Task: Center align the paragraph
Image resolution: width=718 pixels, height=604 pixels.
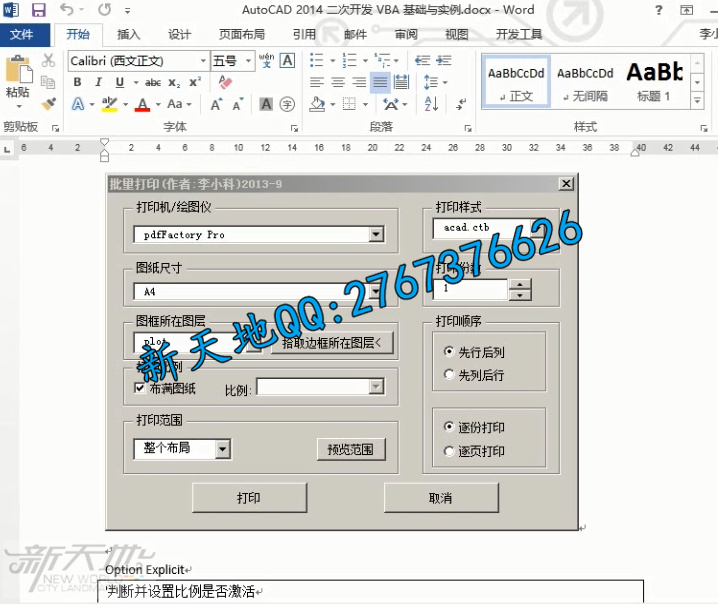Action: [338, 82]
